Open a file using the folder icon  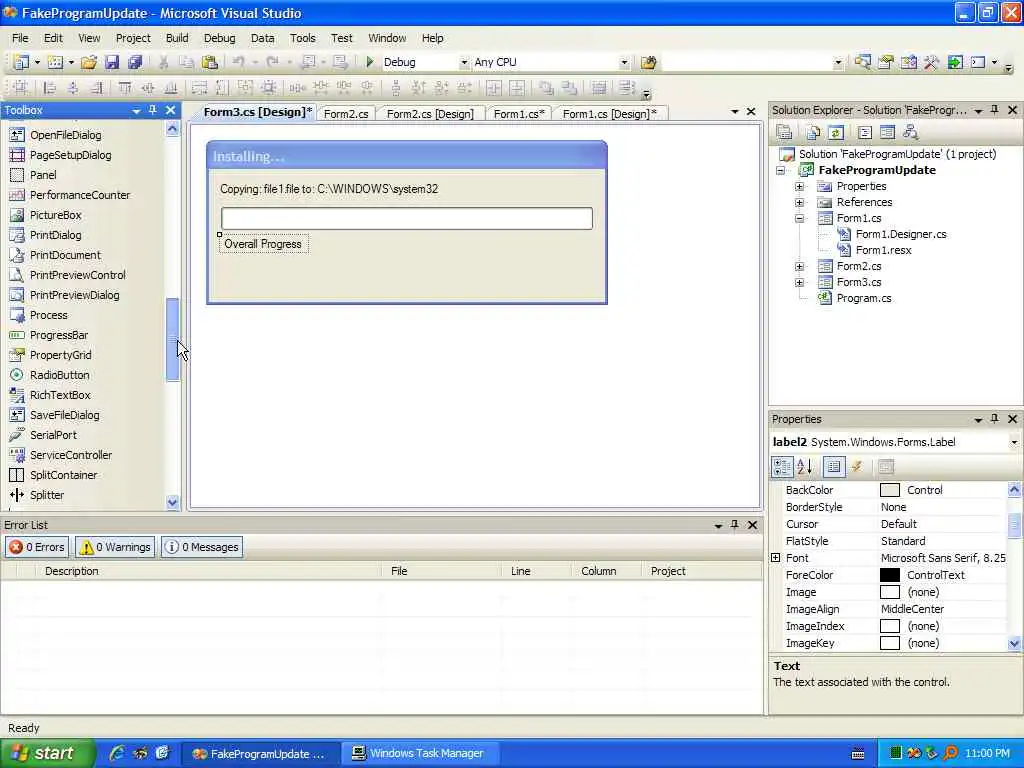89,62
